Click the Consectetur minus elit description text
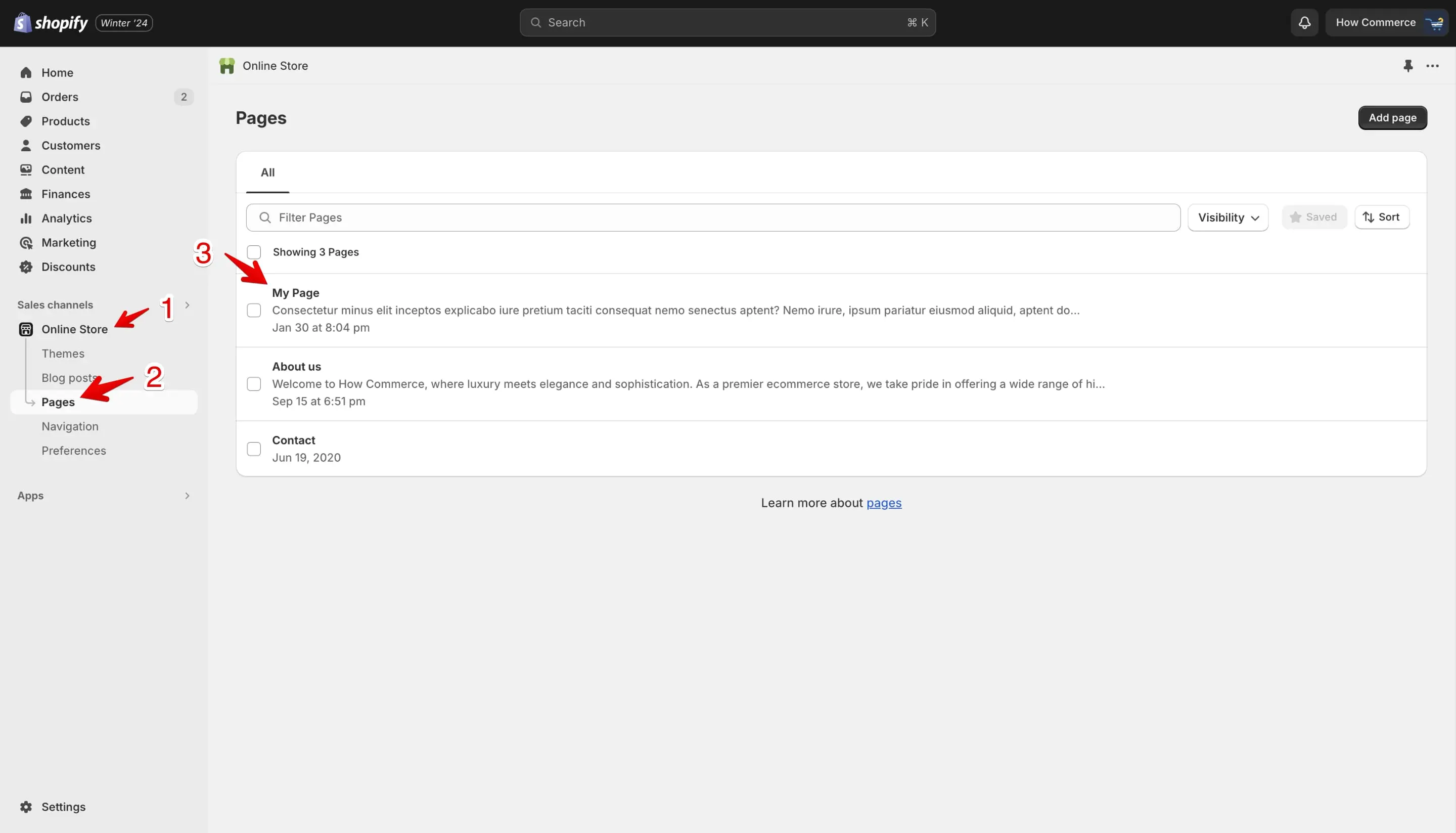The width and height of the screenshot is (1456, 833). point(676,311)
